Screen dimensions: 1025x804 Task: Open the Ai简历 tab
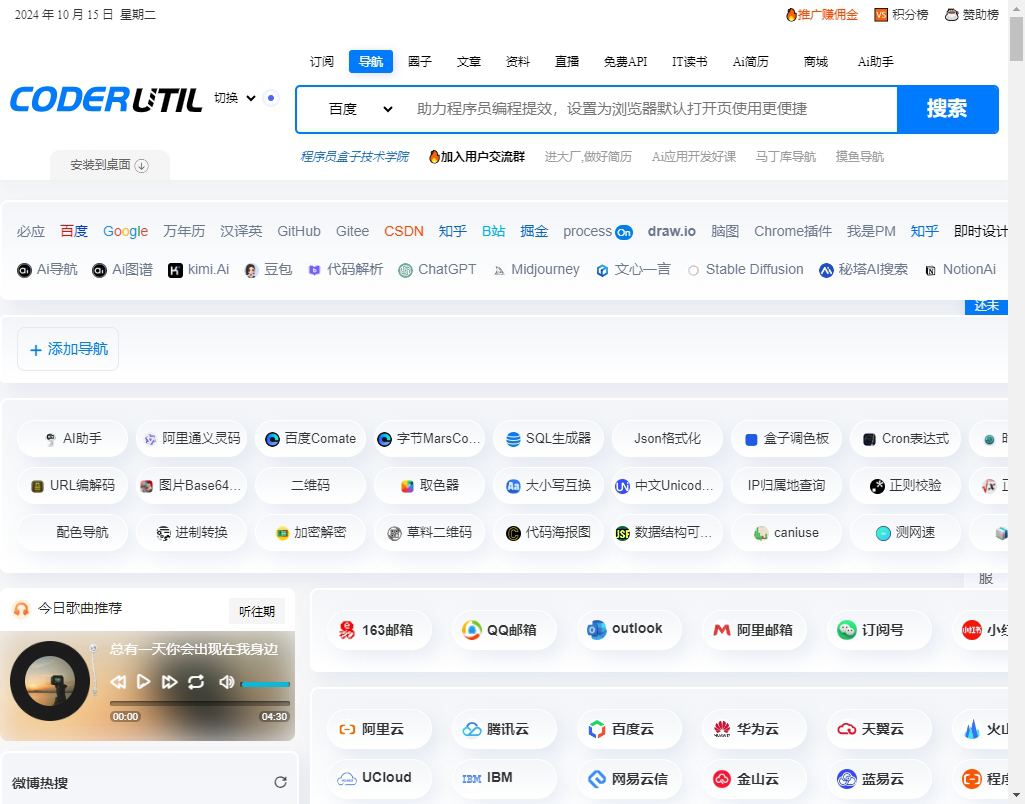coord(750,61)
